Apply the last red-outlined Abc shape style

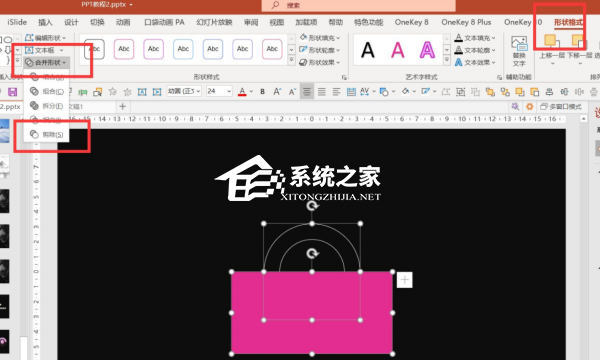click(272, 49)
